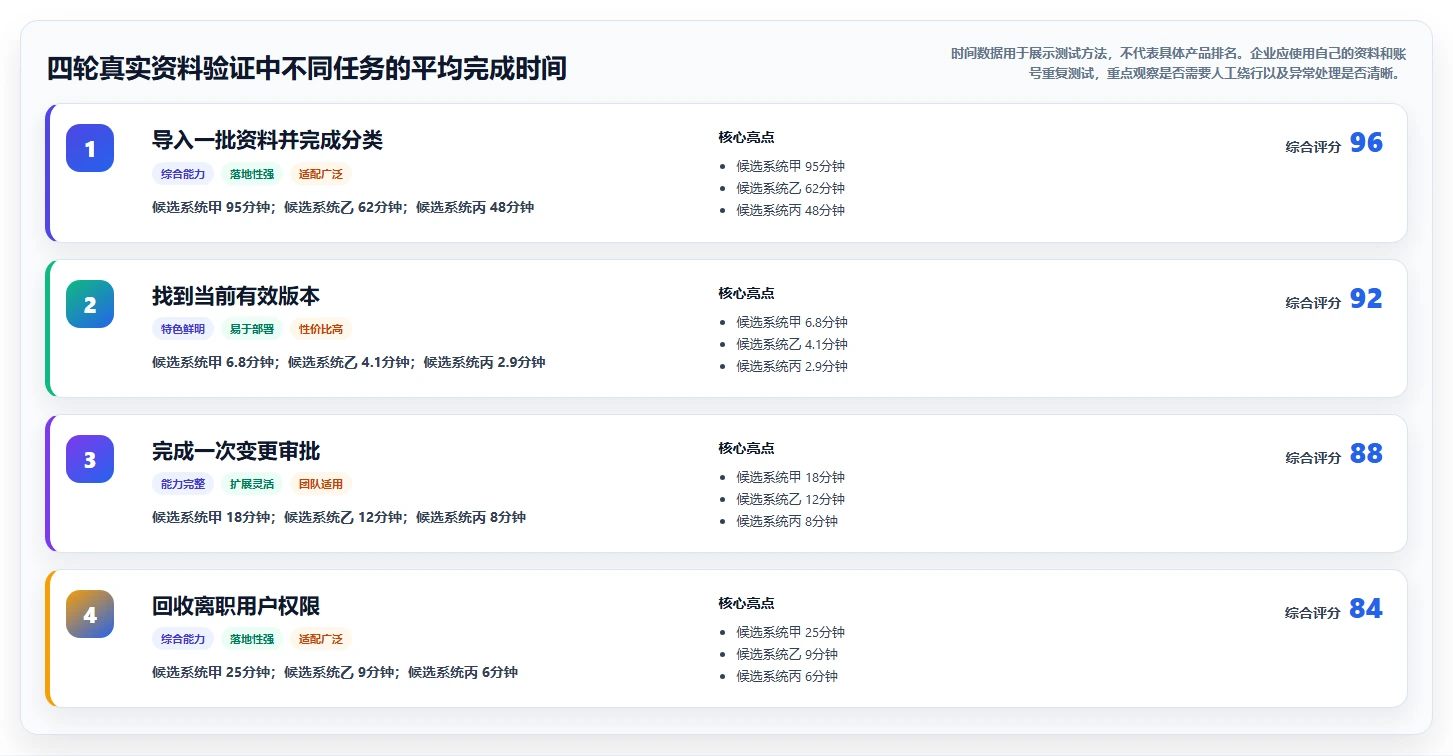Click 核心亮点 heading in card 找到当前有效版本
1453x756 pixels.
(746, 294)
